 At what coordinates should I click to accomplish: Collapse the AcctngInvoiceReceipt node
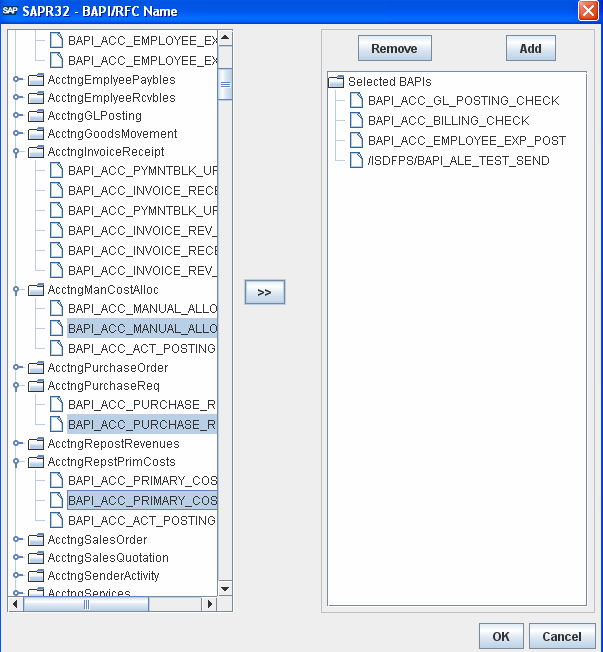16,152
